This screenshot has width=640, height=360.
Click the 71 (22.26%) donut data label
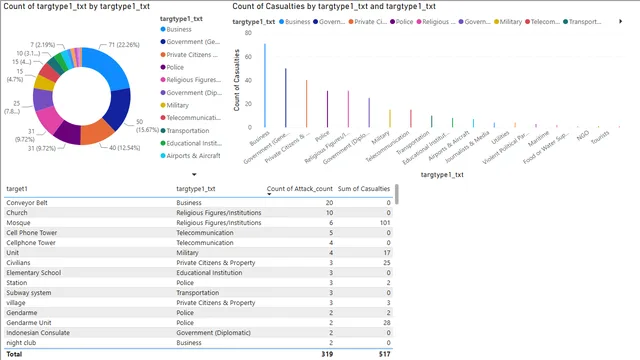tap(124, 45)
